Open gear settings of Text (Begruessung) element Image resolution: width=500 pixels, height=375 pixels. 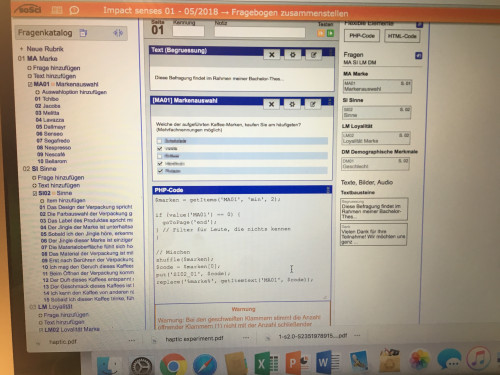(x=293, y=55)
